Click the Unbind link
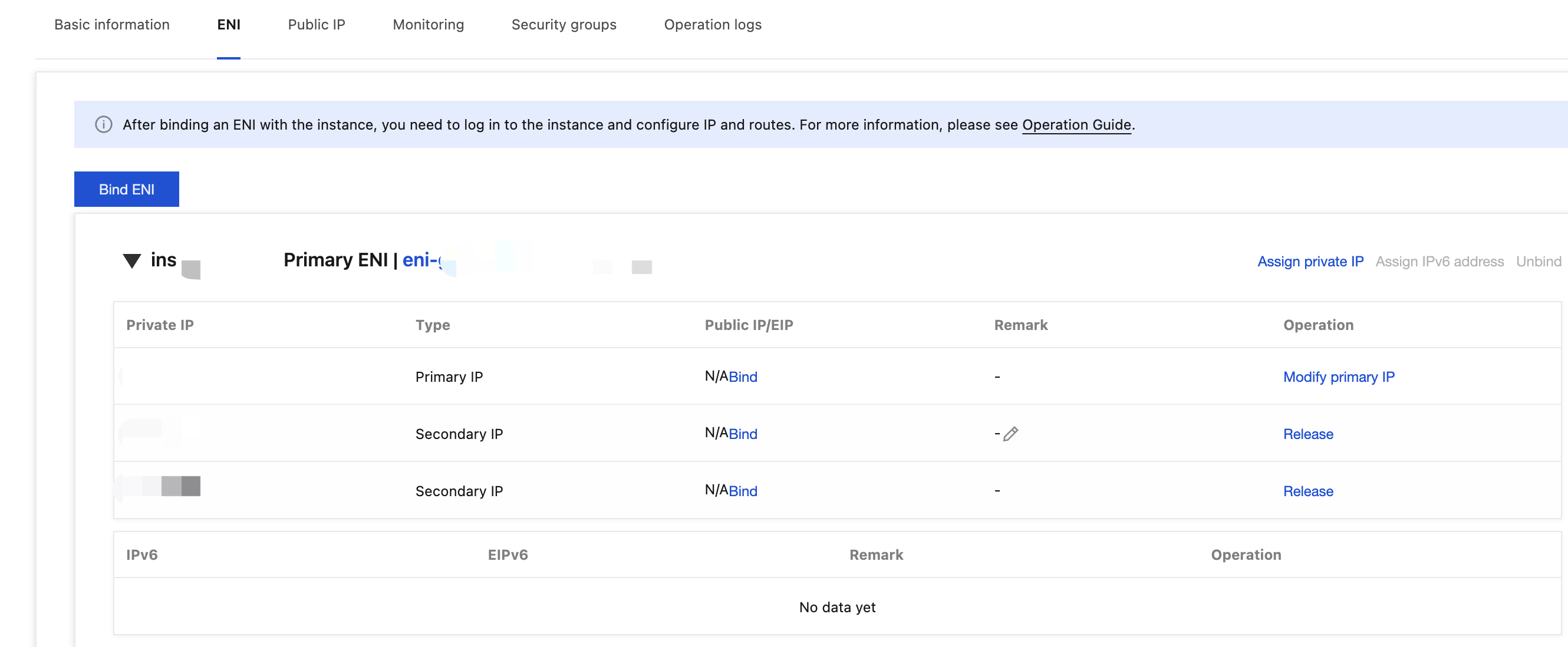This screenshot has width=1568, height=647. coord(1539,261)
